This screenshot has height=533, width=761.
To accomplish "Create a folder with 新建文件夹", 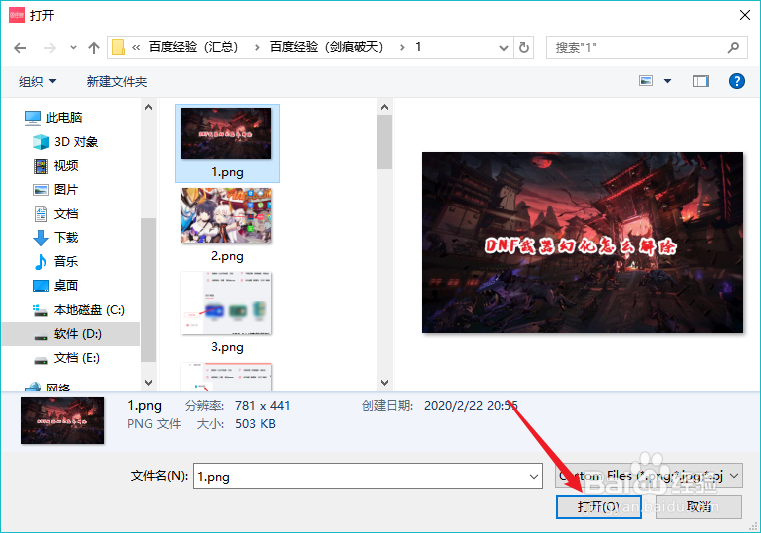I will tap(116, 82).
